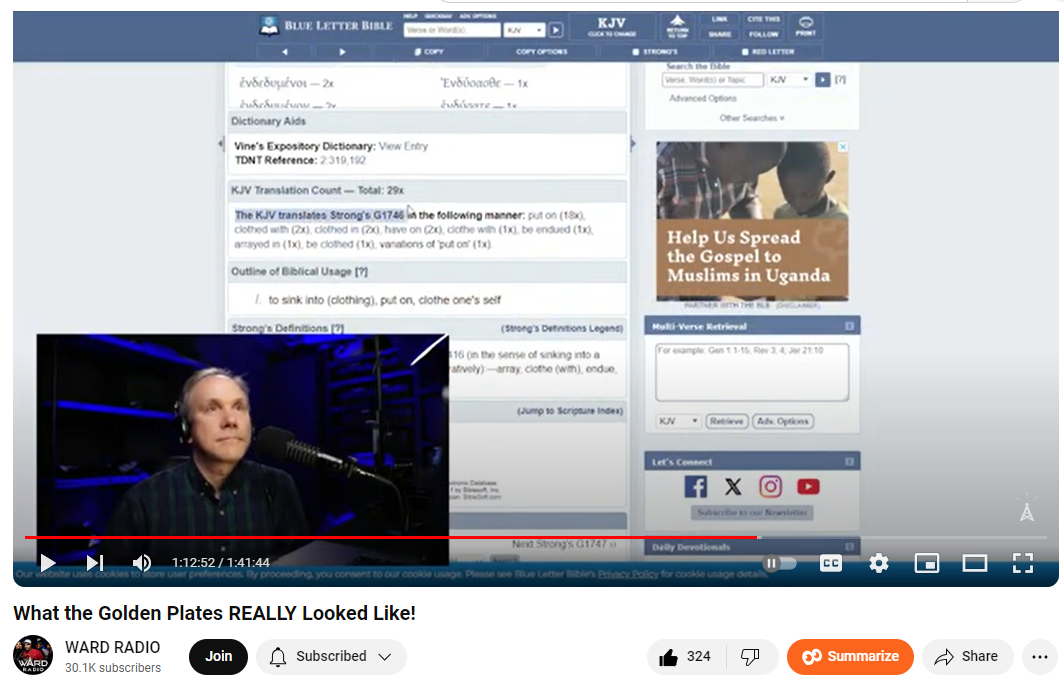Open sidebar search KJV dropdown
The image size is (1064, 679).
click(790, 80)
